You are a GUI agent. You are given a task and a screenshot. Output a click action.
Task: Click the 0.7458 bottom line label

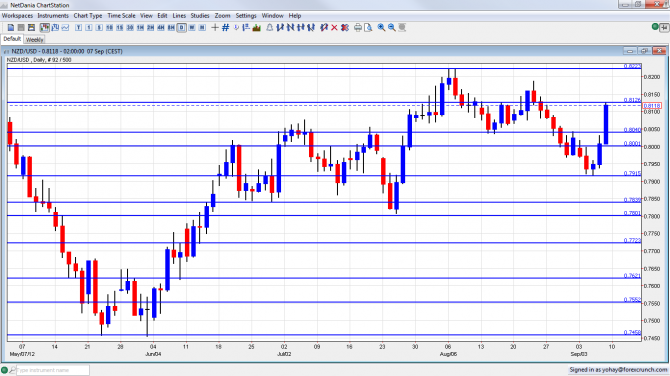tap(632, 332)
